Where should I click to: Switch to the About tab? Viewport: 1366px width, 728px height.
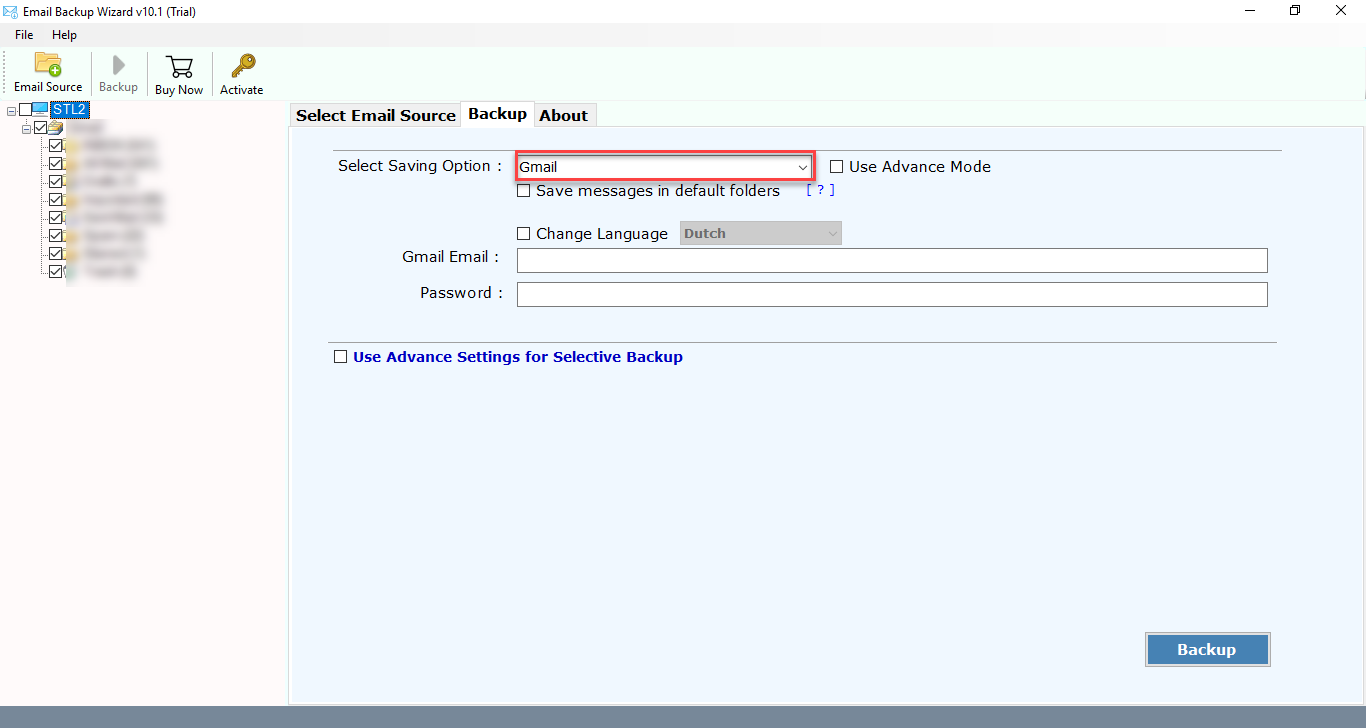(564, 114)
